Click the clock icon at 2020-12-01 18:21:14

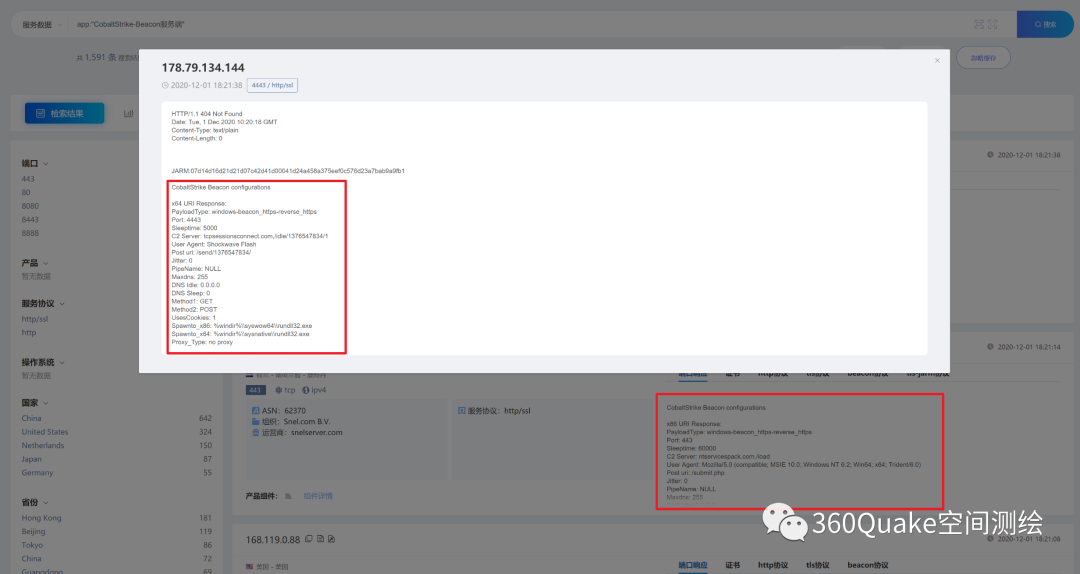coord(990,347)
